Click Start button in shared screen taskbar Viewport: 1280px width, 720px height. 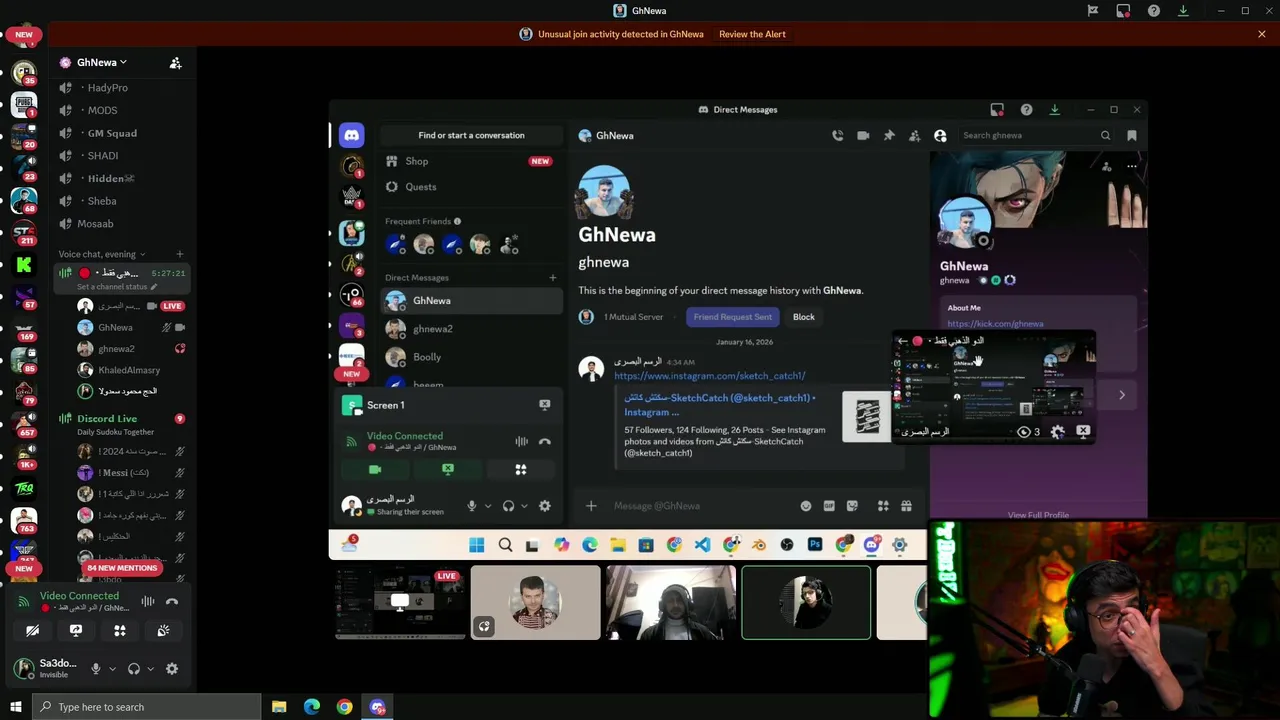click(477, 545)
